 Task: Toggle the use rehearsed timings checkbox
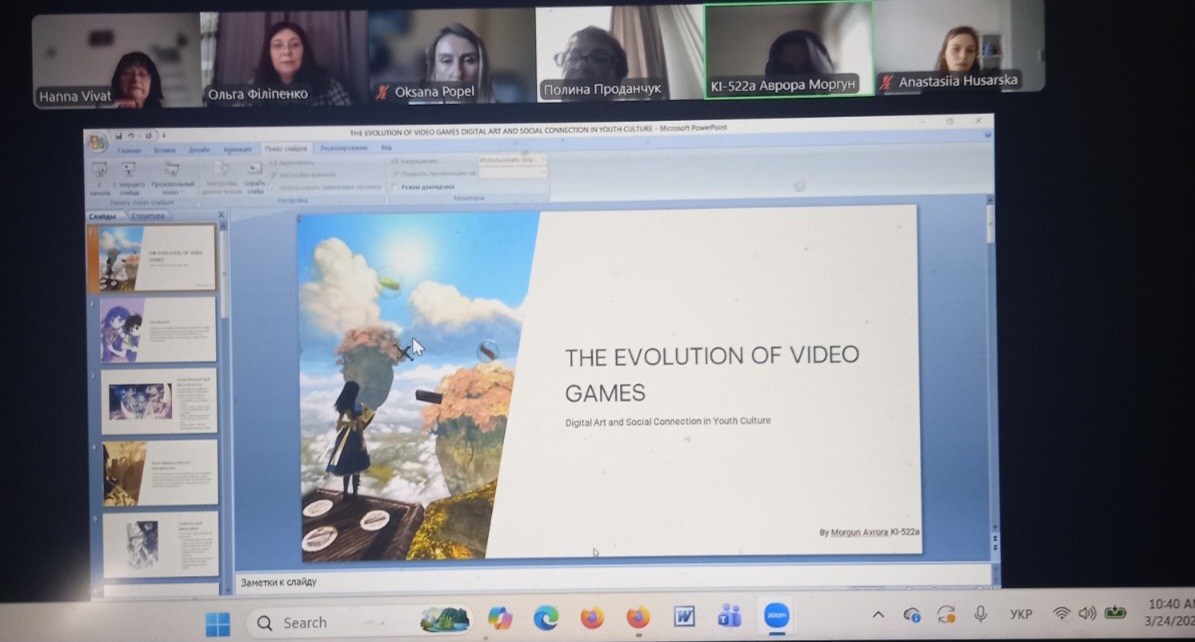[x=274, y=187]
